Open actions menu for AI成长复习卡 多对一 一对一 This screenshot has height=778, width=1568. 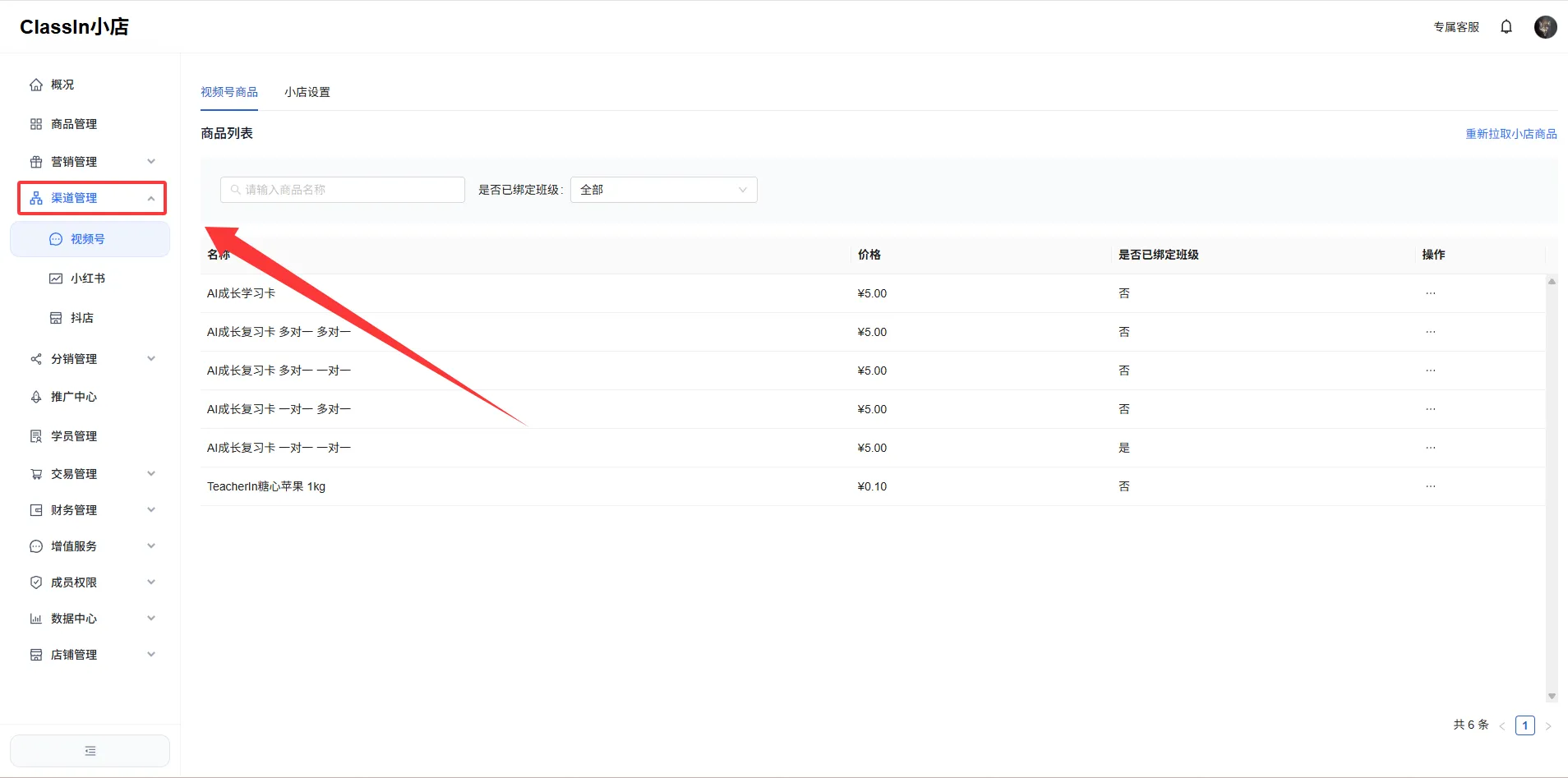coord(1431,371)
